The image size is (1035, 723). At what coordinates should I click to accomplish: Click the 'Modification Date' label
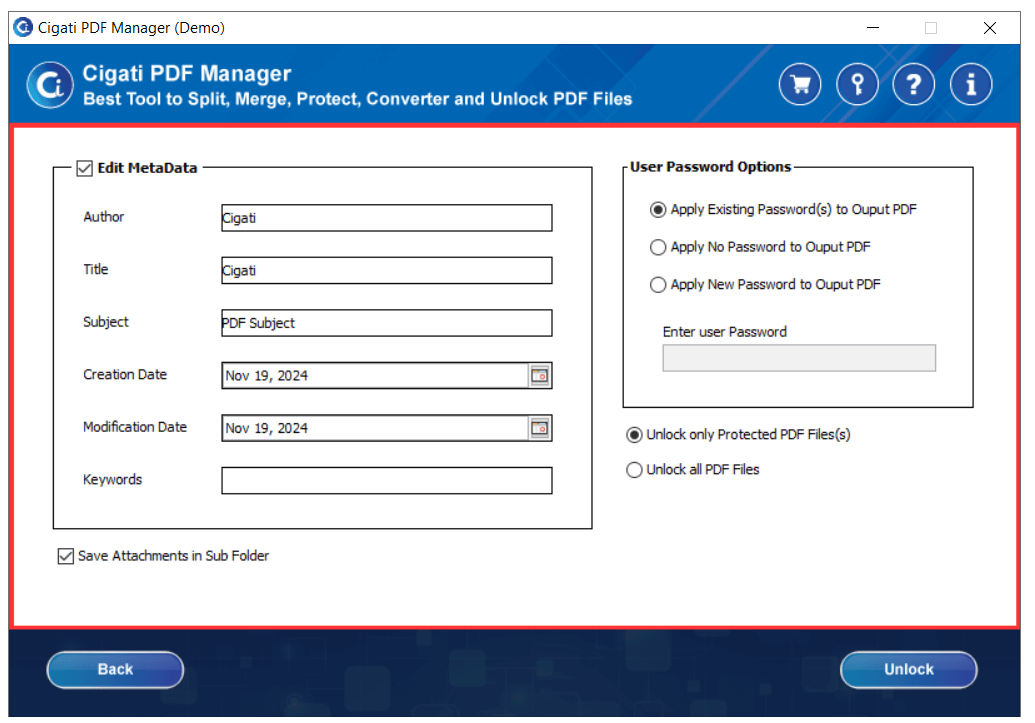click(135, 427)
